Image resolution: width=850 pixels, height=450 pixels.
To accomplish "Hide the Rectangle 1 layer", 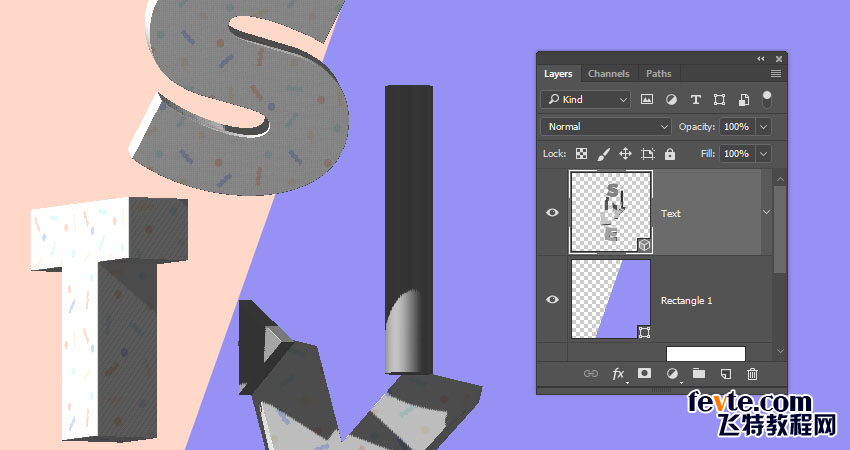I will click(552, 299).
